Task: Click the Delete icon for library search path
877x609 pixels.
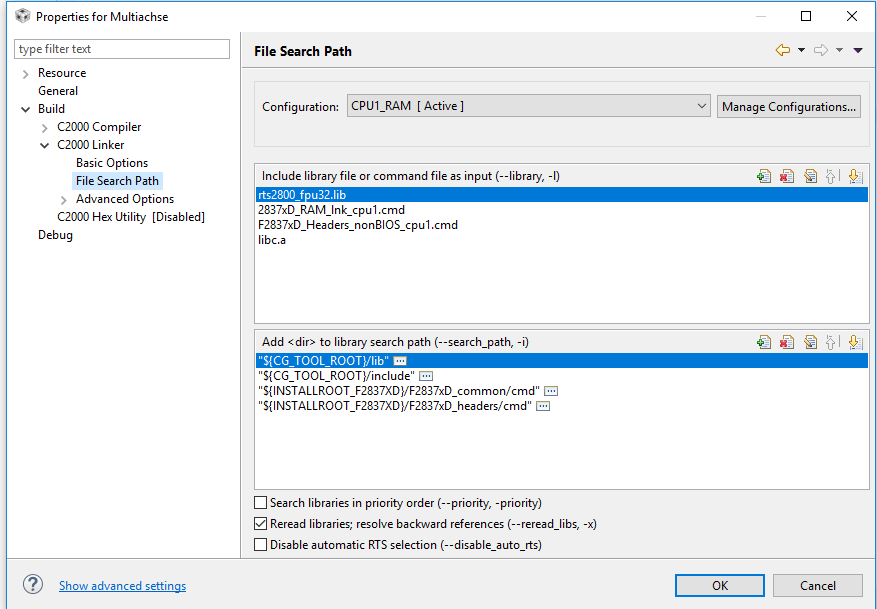Action: coord(787,343)
